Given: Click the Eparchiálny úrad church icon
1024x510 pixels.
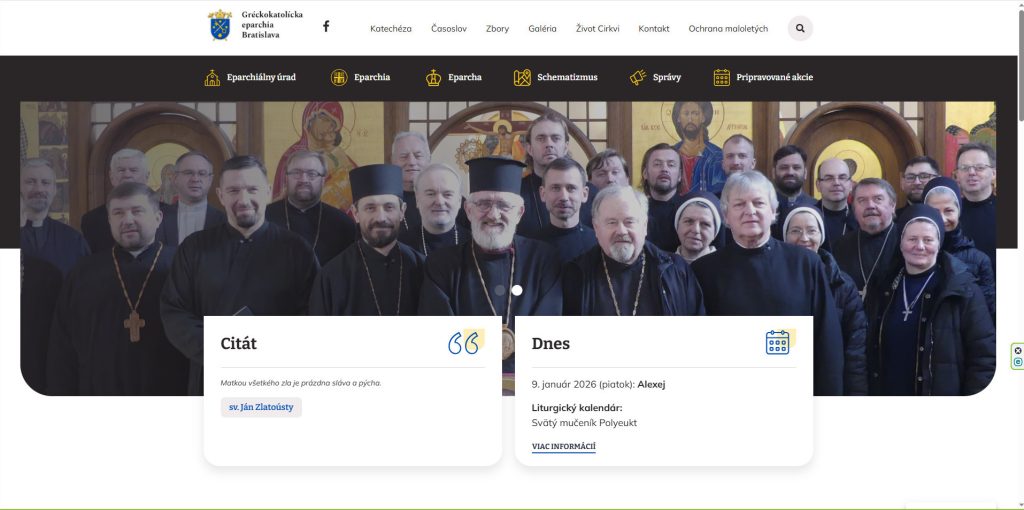Looking at the screenshot, I should 212,77.
